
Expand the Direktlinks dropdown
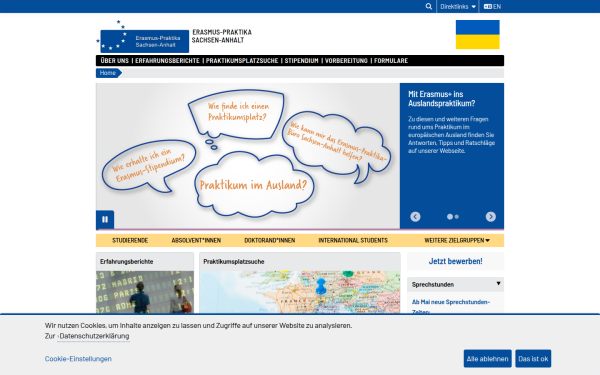click(x=458, y=7)
